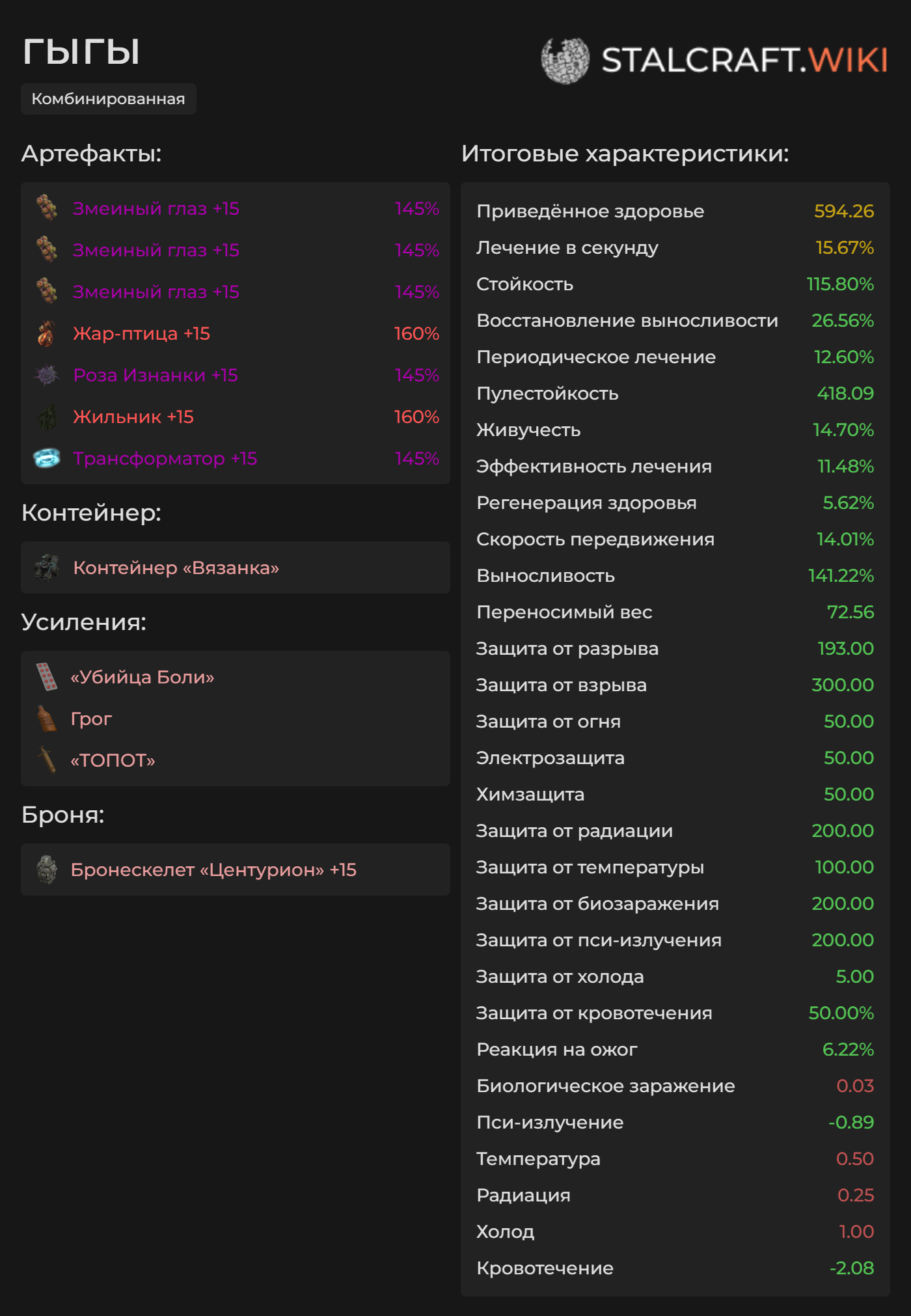Click the Бронескелет «Центурион» armor icon
Image resolution: width=911 pixels, height=1316 pixels.
click(47, 870)
